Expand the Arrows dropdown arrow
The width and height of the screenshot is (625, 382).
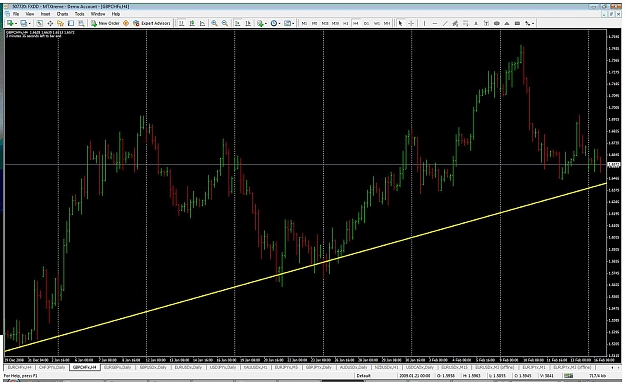(x=533, y=23)
